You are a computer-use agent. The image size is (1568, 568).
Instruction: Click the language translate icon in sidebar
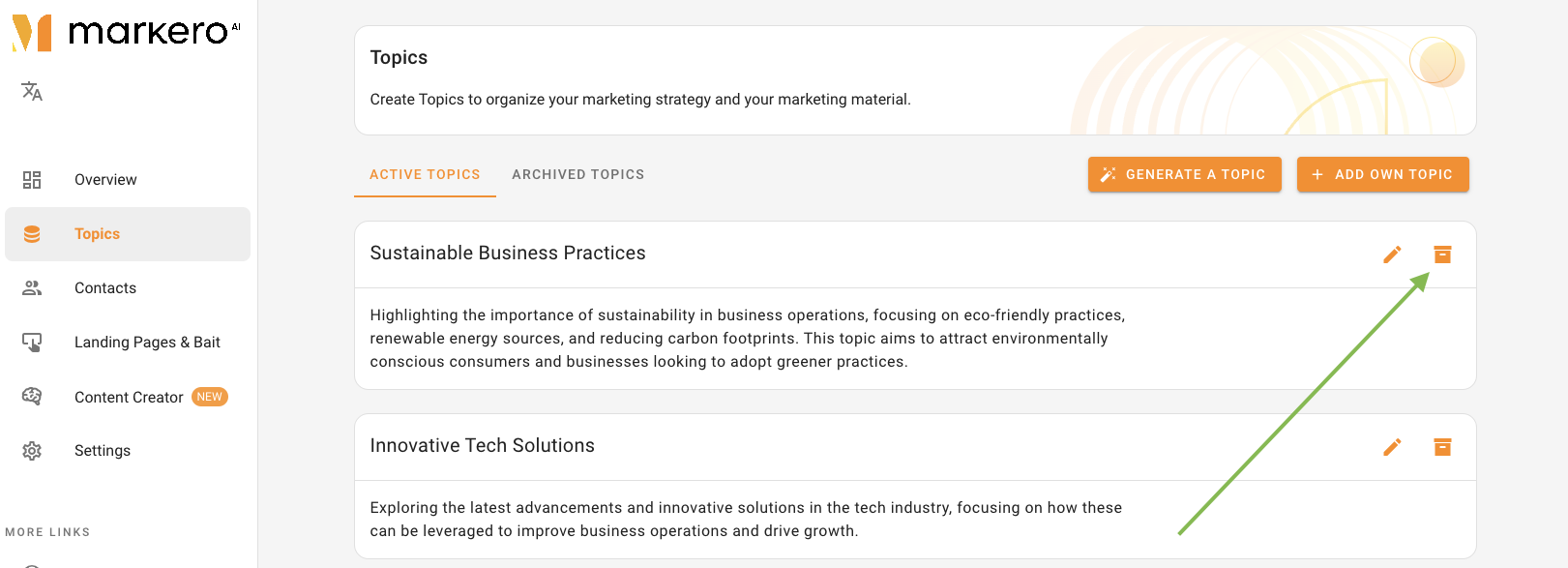click(x=32, y=91)
